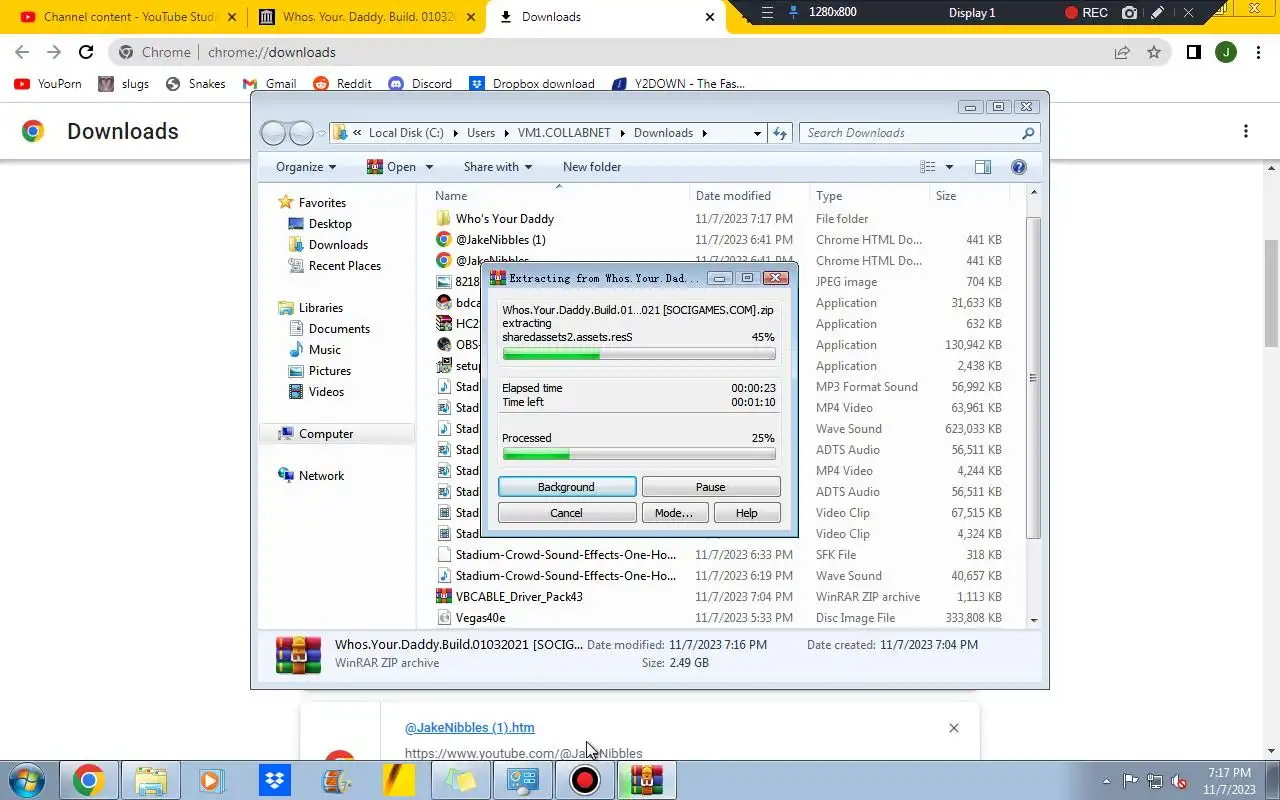The image size is (1280, 800).
Task: Cancel the extraction in progress
Action: 566,513
